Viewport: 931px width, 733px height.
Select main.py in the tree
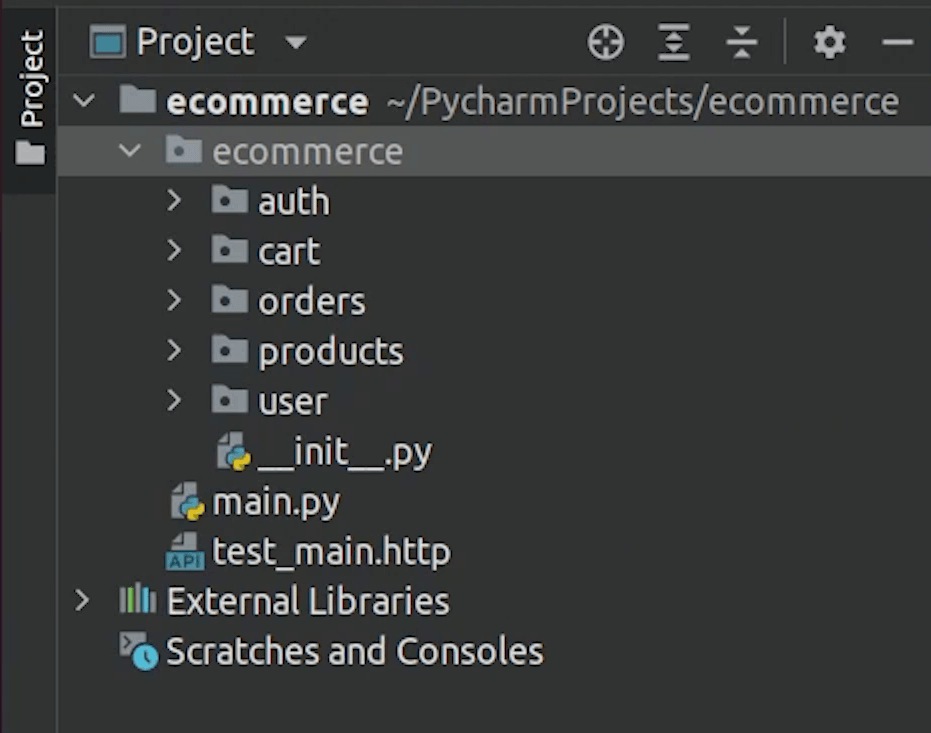[x=275, y=502]
